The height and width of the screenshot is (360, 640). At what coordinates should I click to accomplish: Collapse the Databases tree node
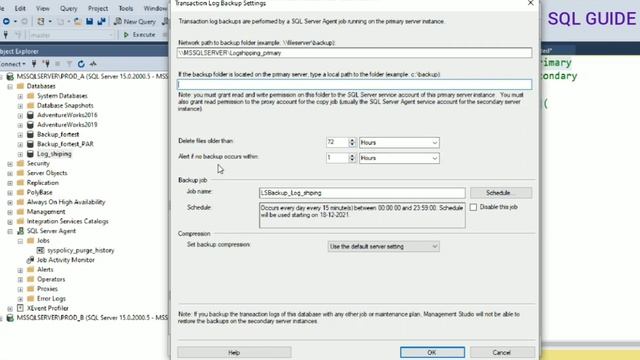(x=10, y=87)
